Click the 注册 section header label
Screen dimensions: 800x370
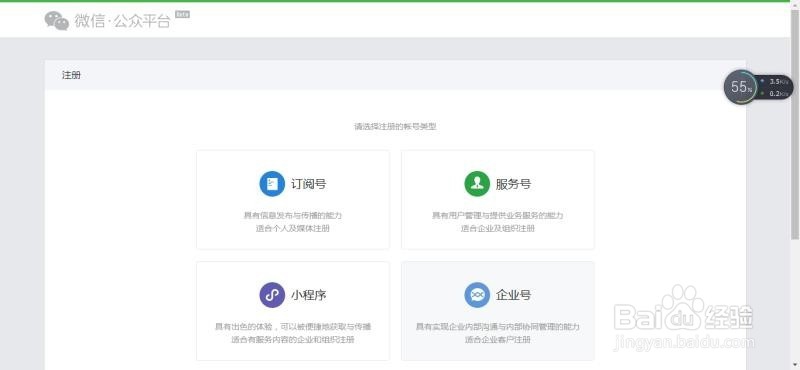point(71,76)
